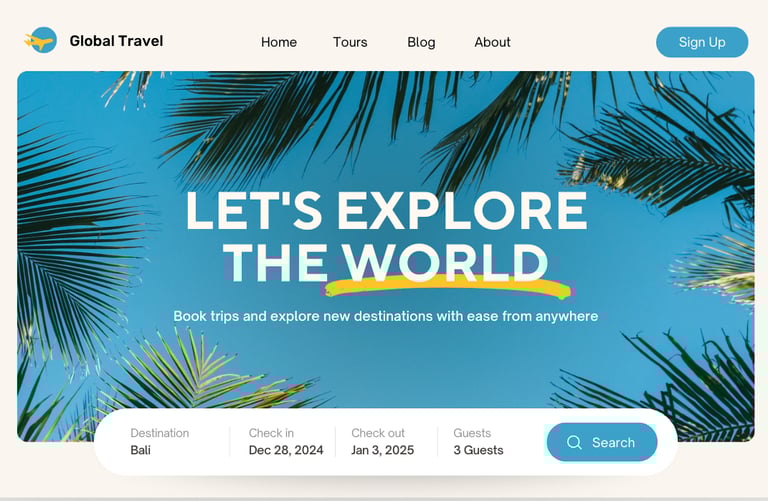Click the Global Travel airplane logo icon
Viewport: 768px width, 501px height.
point(41,40)
